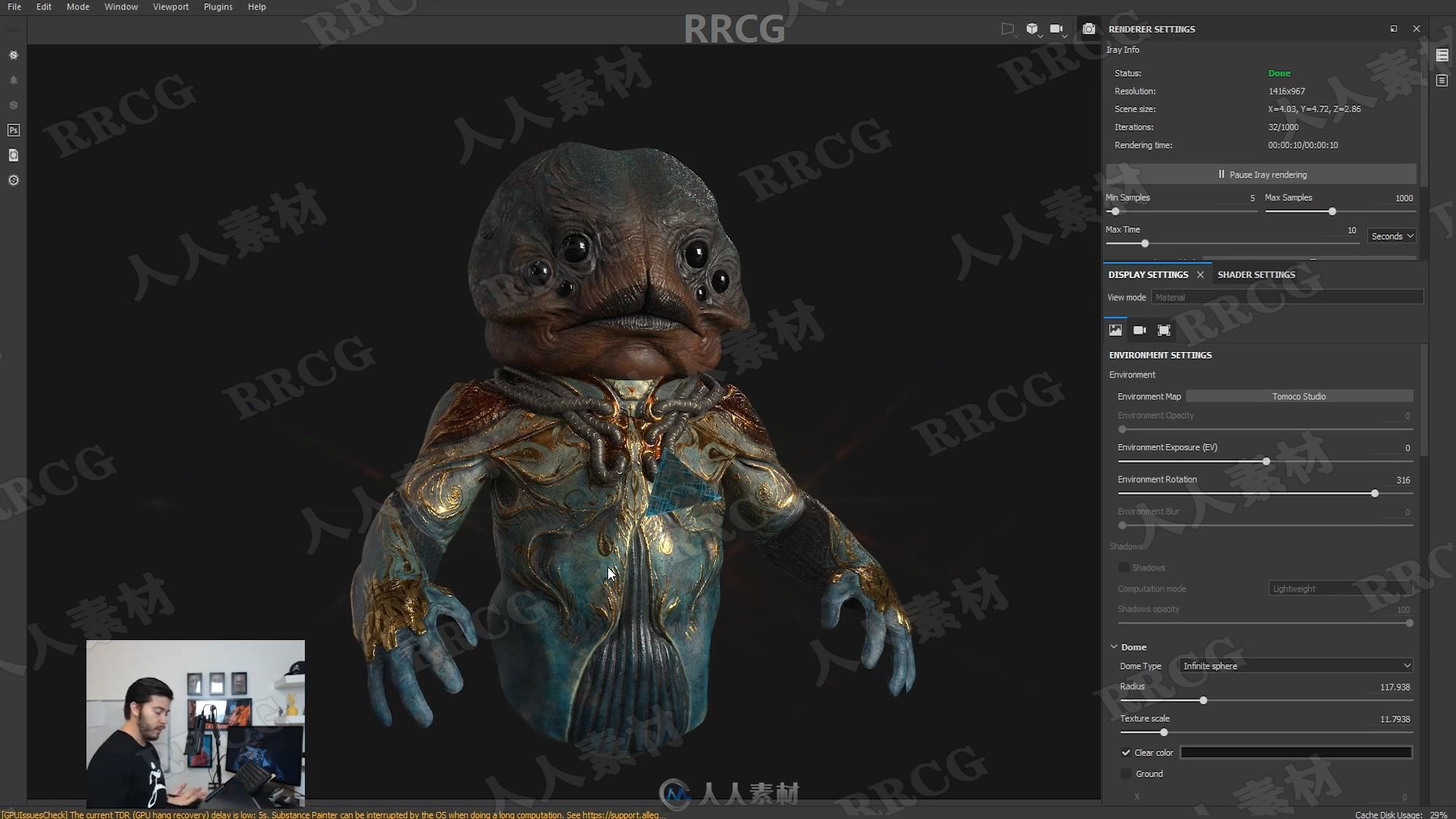Enable the Clear color checkbox
Image resolution: width=1456 pixels, height=819 pixels.
point(1127,751)
